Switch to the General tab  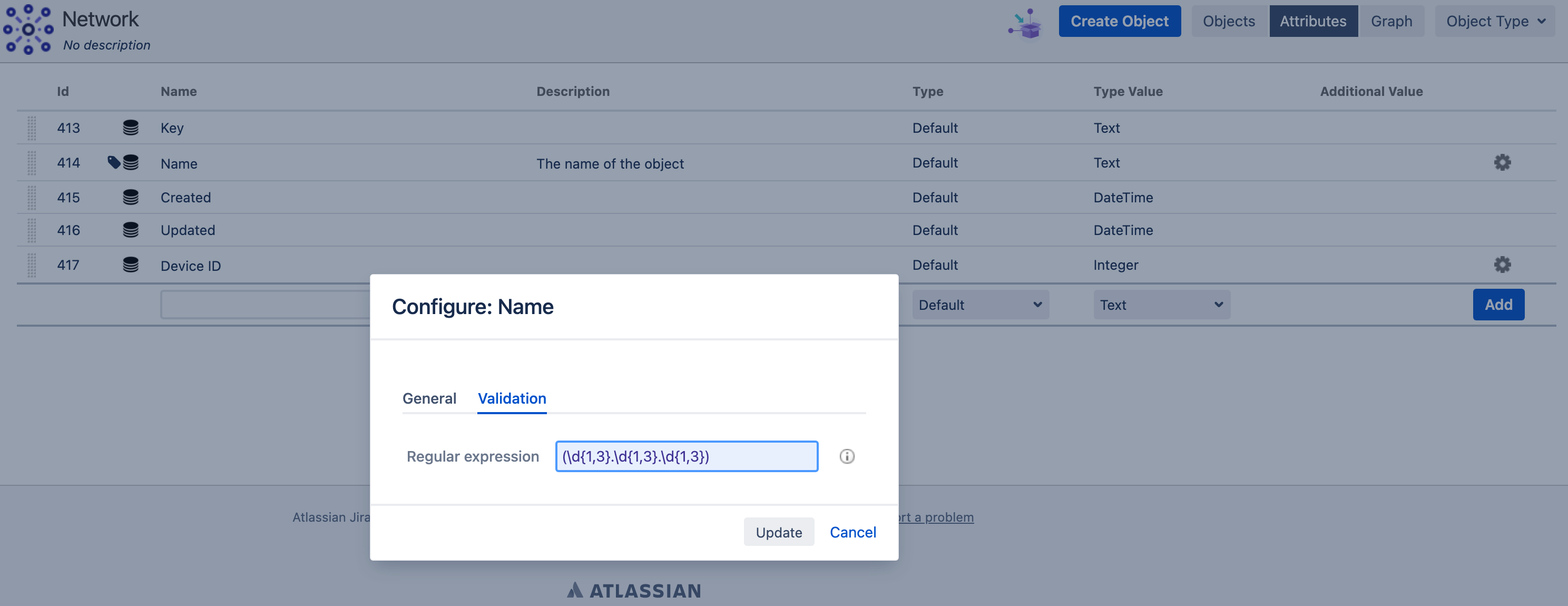(429, 398)
